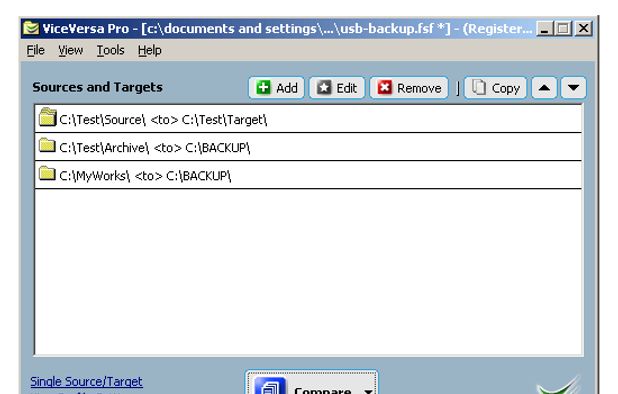Select the C:\MyWorks\ folder icon
The width and height of the screenshot is (618, 394).
[x=47, y=173]
